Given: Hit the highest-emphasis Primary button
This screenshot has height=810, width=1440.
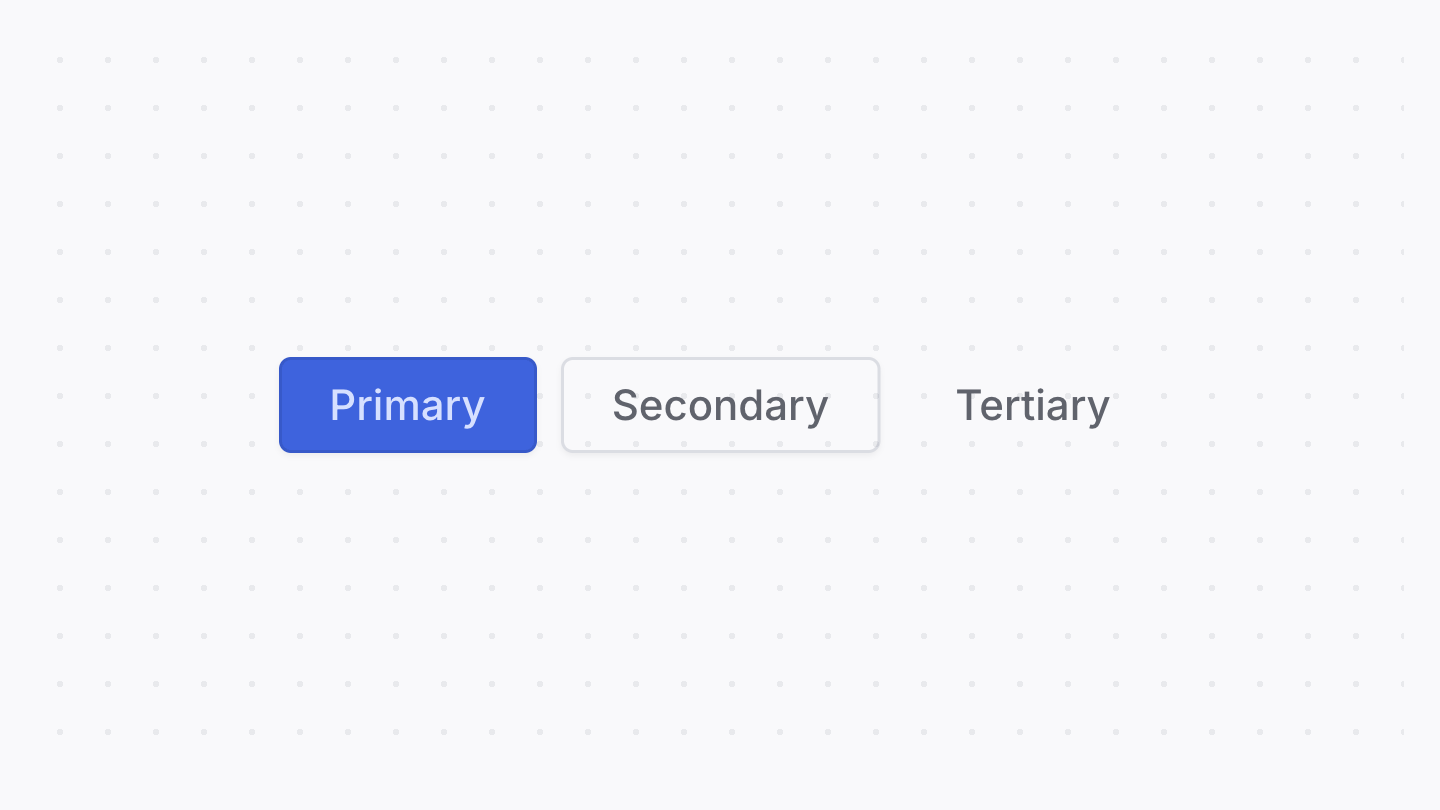Looking at the screenshot, I should 408,405.
